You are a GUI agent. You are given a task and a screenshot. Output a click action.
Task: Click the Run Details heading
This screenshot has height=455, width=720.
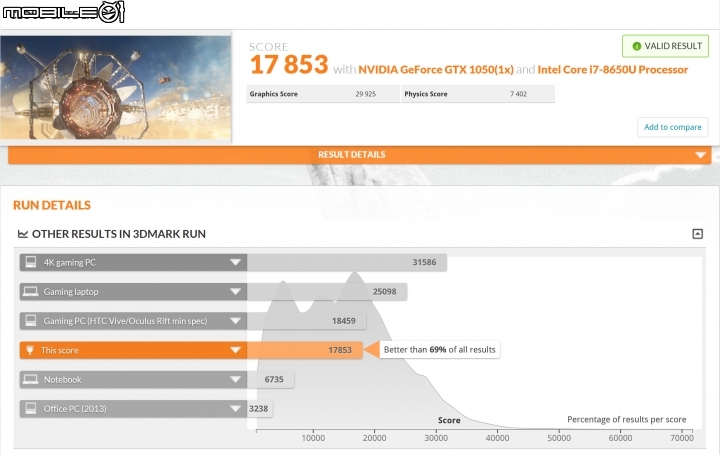(52, 205)
